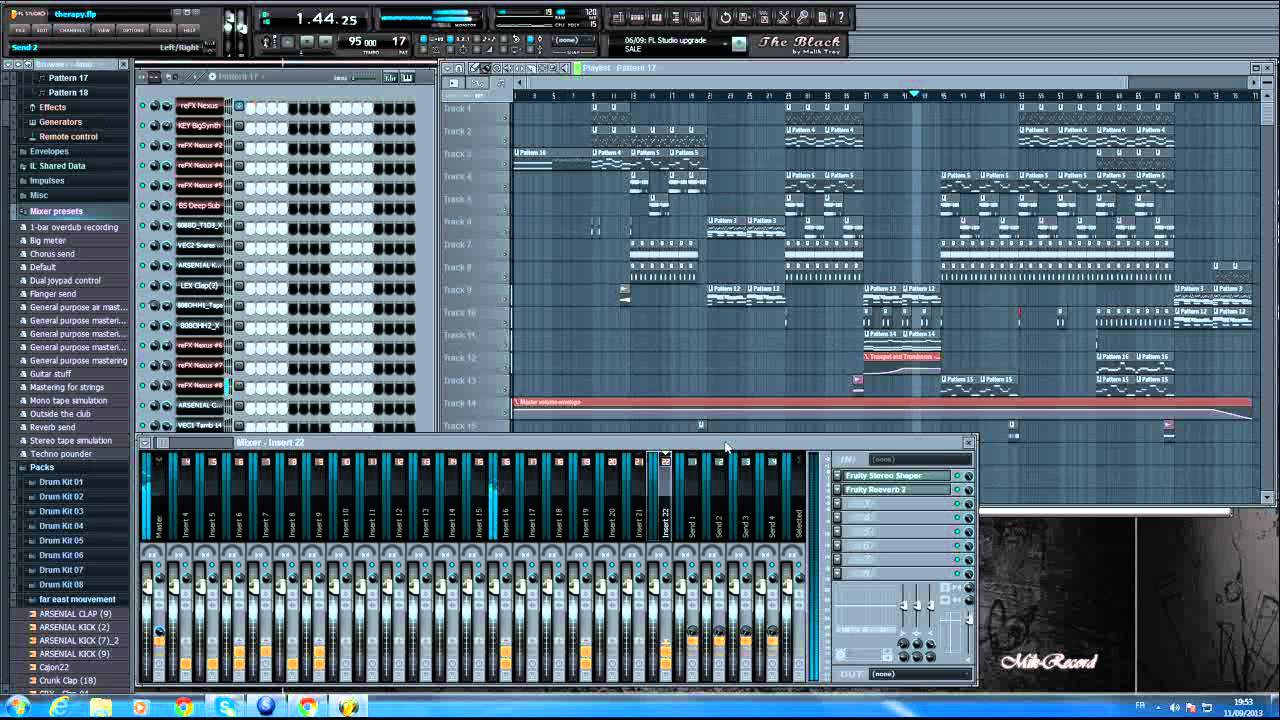Click the Chrome icon in taskbar
Viewport: 1280px width, 720px height.
183,707
